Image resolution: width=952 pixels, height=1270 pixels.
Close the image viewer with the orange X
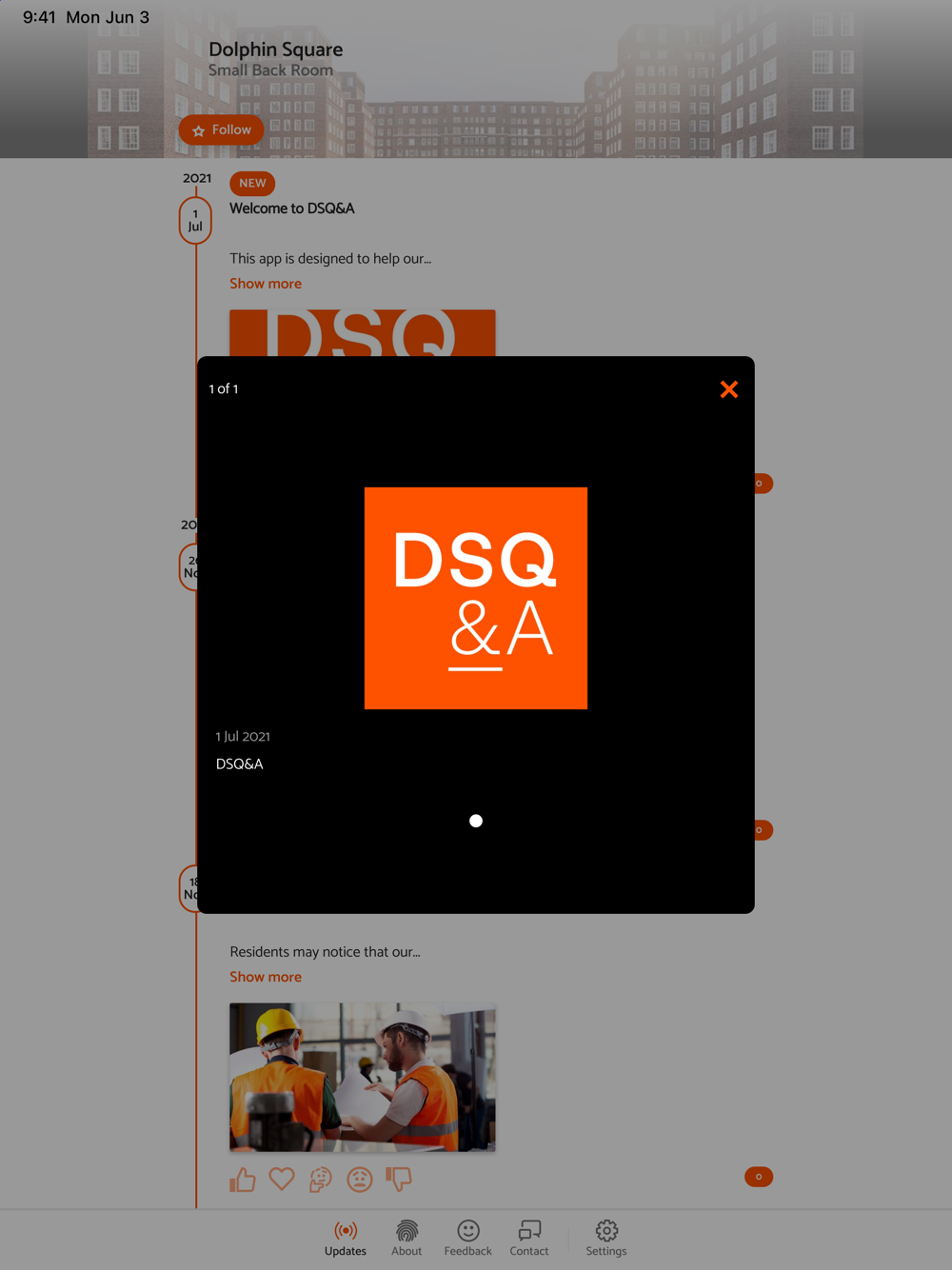(x=729, y=389)
